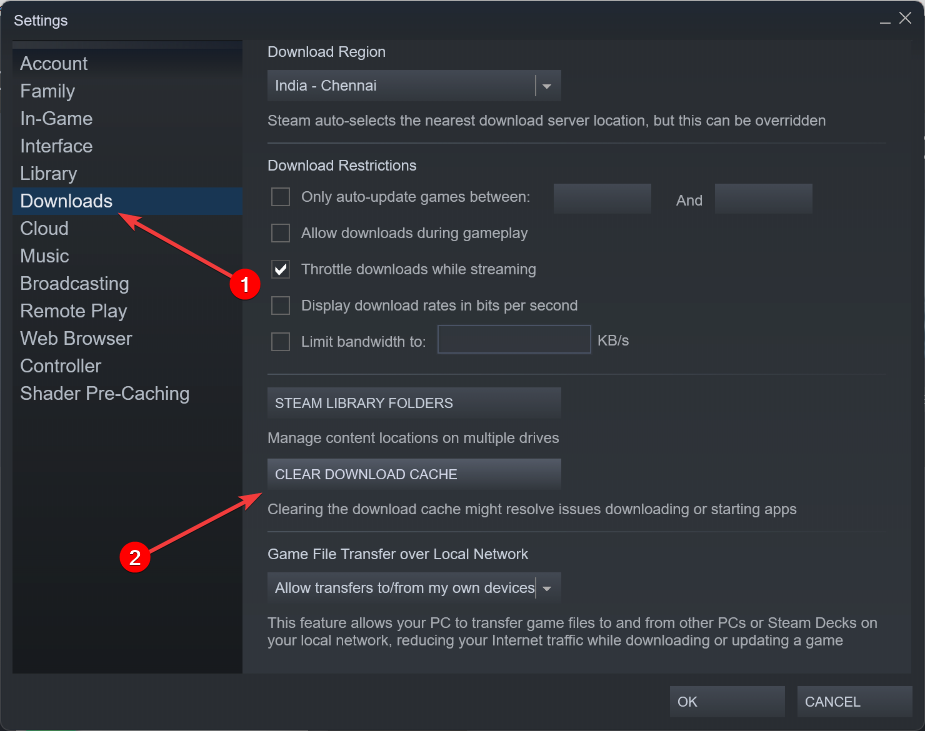
Task: Expand the local network transfer dropdown
Action: [x=414, y=588]
